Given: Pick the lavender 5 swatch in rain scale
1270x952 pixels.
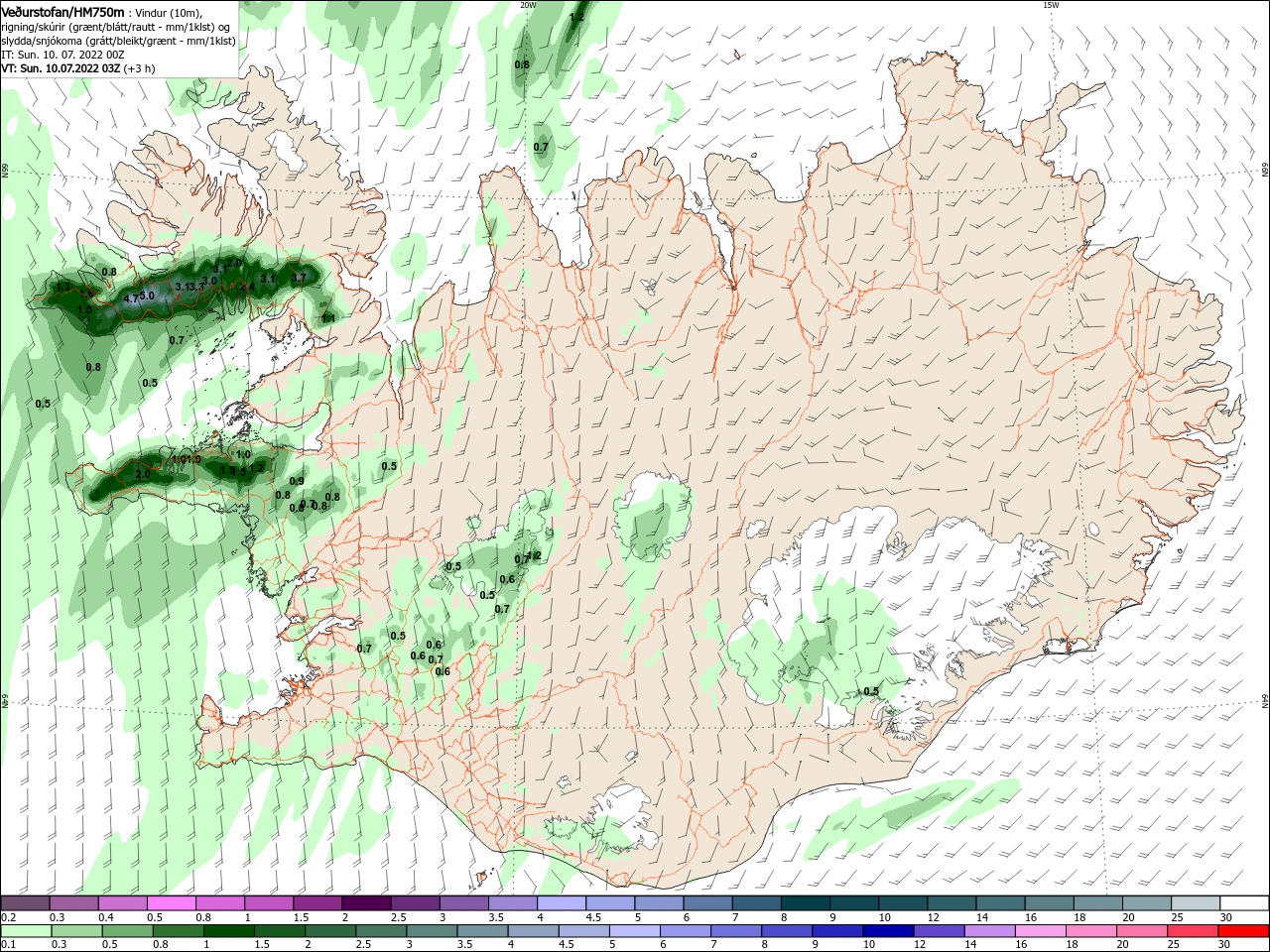Looking at the screenshot, I should tap(635, 931).
